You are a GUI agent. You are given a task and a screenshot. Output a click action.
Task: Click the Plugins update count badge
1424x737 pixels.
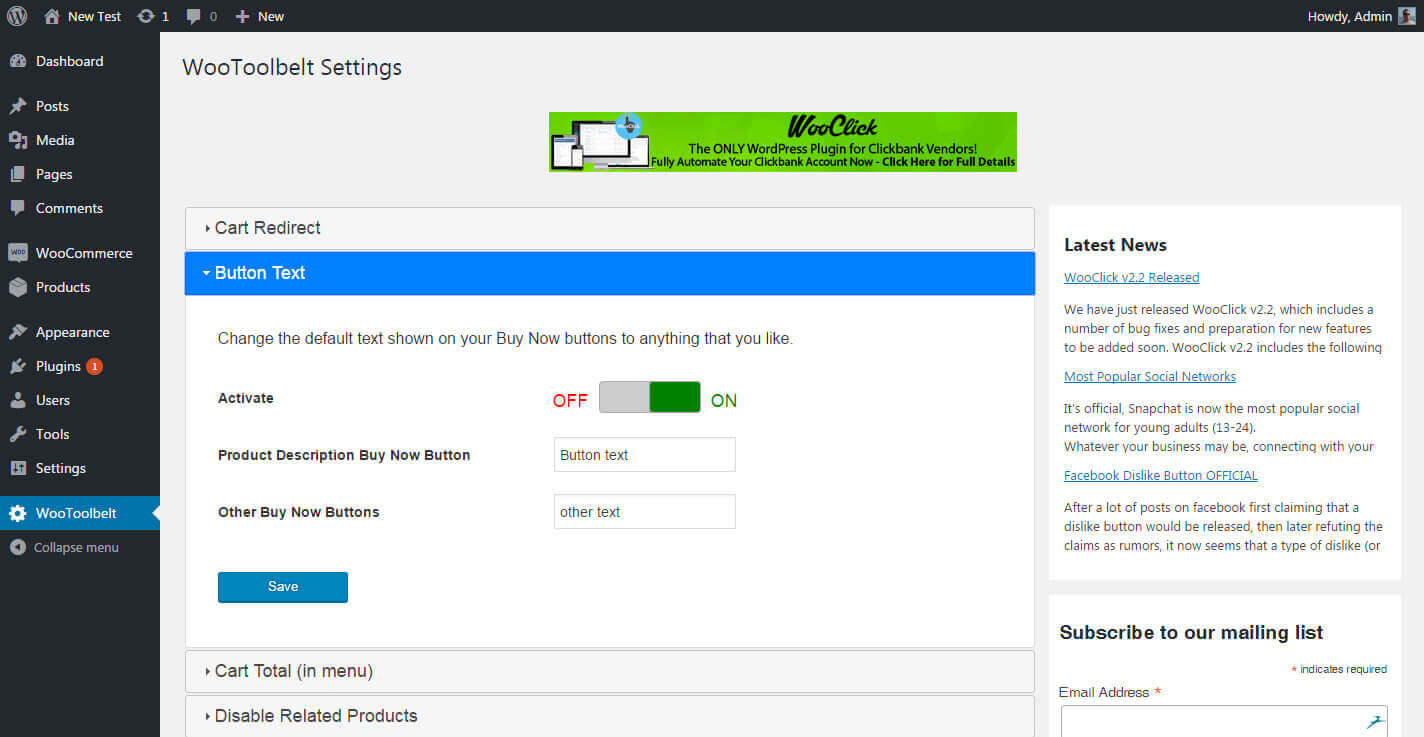[x=94, y=366]
